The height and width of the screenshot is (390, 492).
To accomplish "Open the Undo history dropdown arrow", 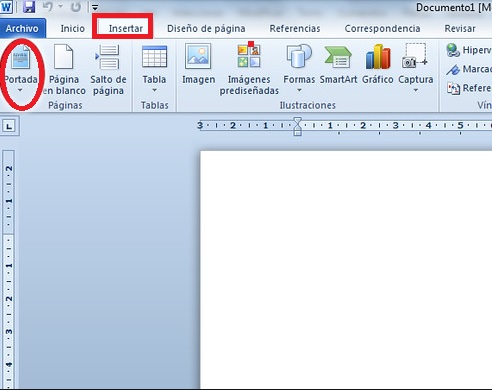I will click(x=61, y=7).
